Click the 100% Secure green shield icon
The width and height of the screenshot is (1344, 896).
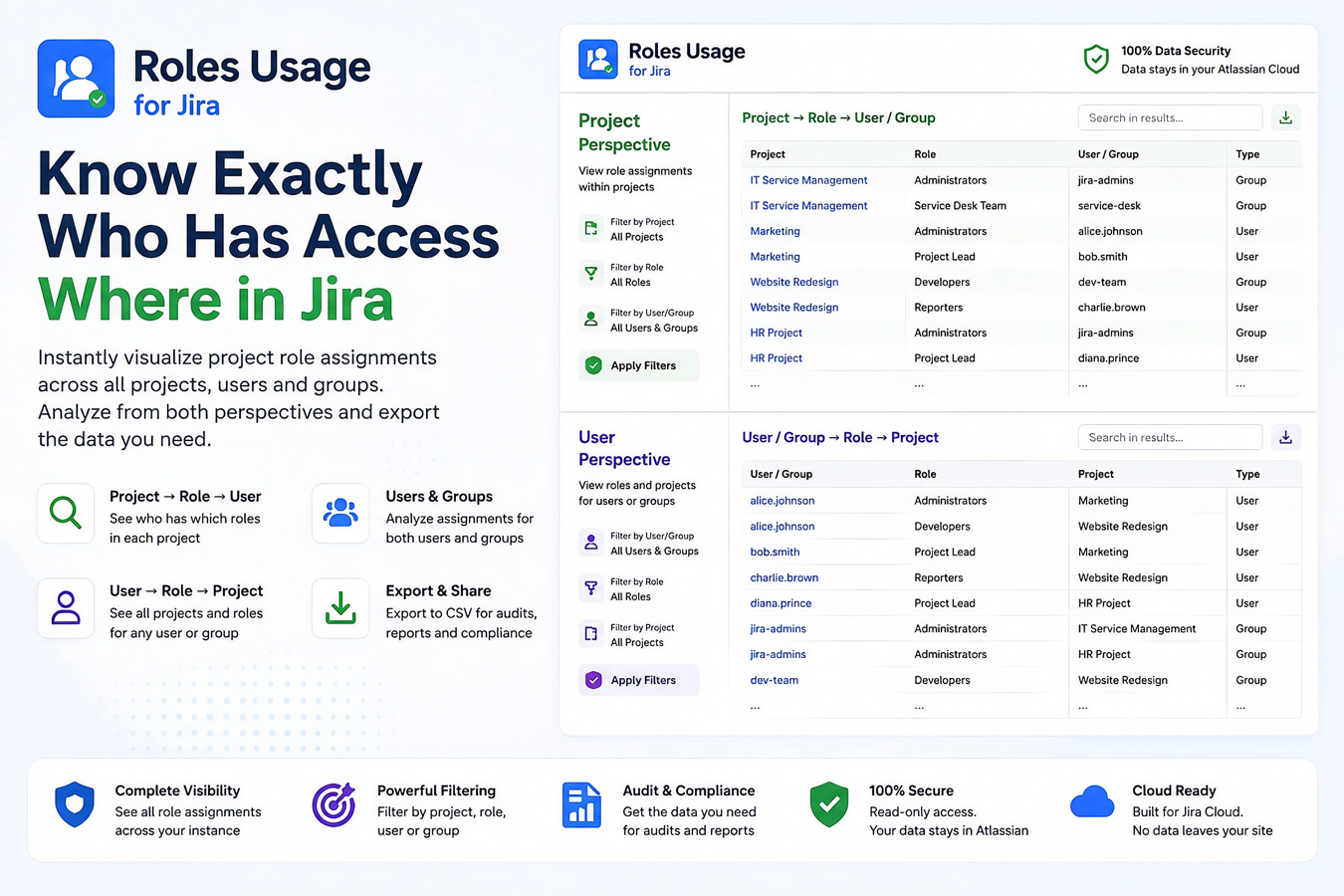[829, 804]
